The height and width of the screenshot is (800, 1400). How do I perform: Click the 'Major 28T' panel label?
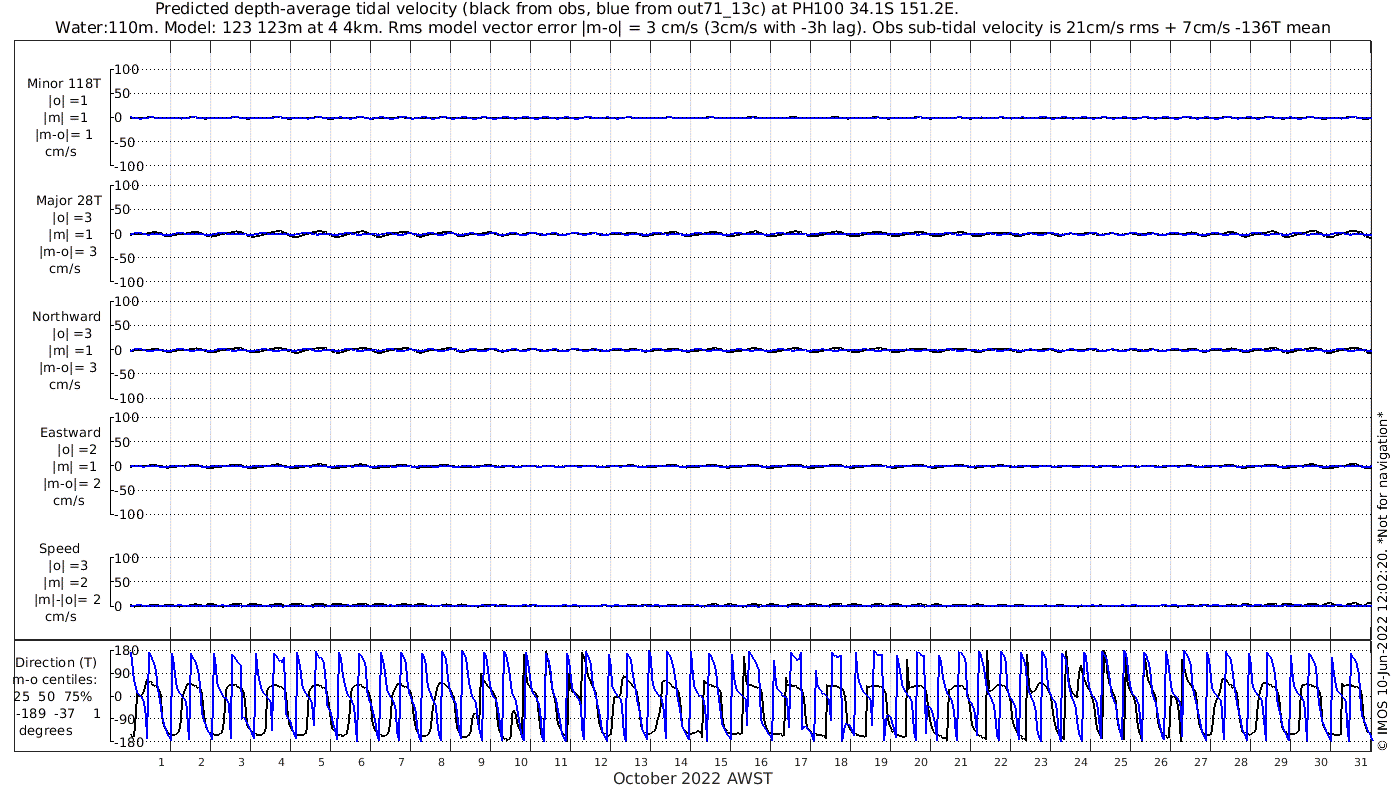coord(69,200)
